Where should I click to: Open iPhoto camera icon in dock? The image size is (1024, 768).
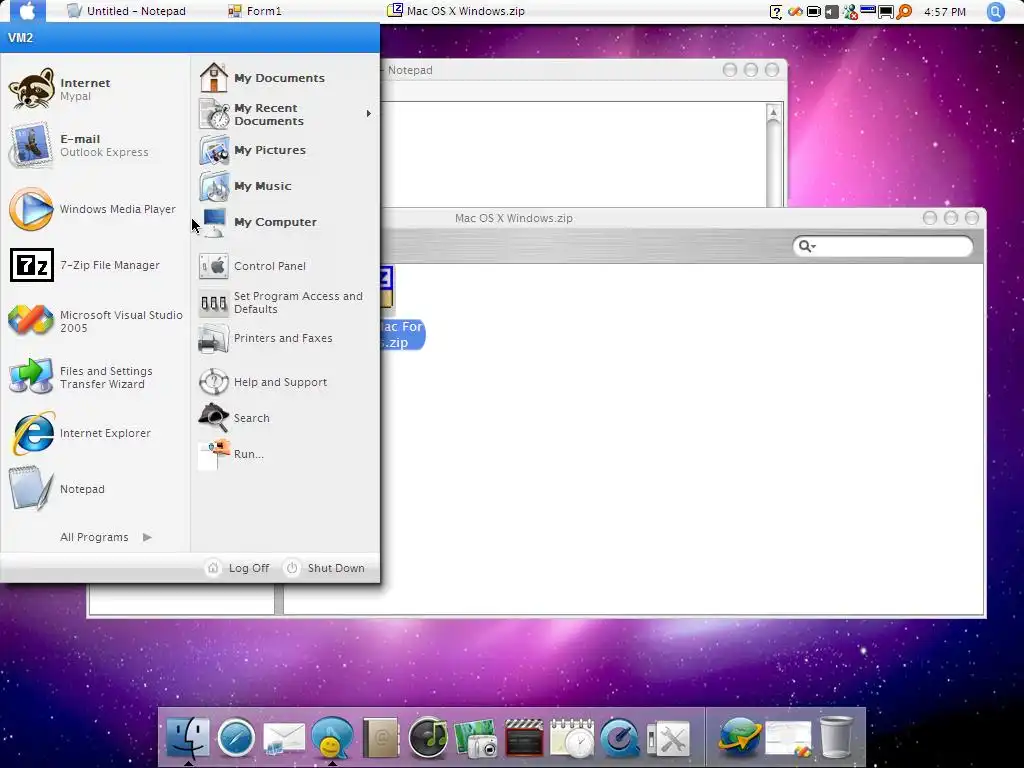point(476,739)
